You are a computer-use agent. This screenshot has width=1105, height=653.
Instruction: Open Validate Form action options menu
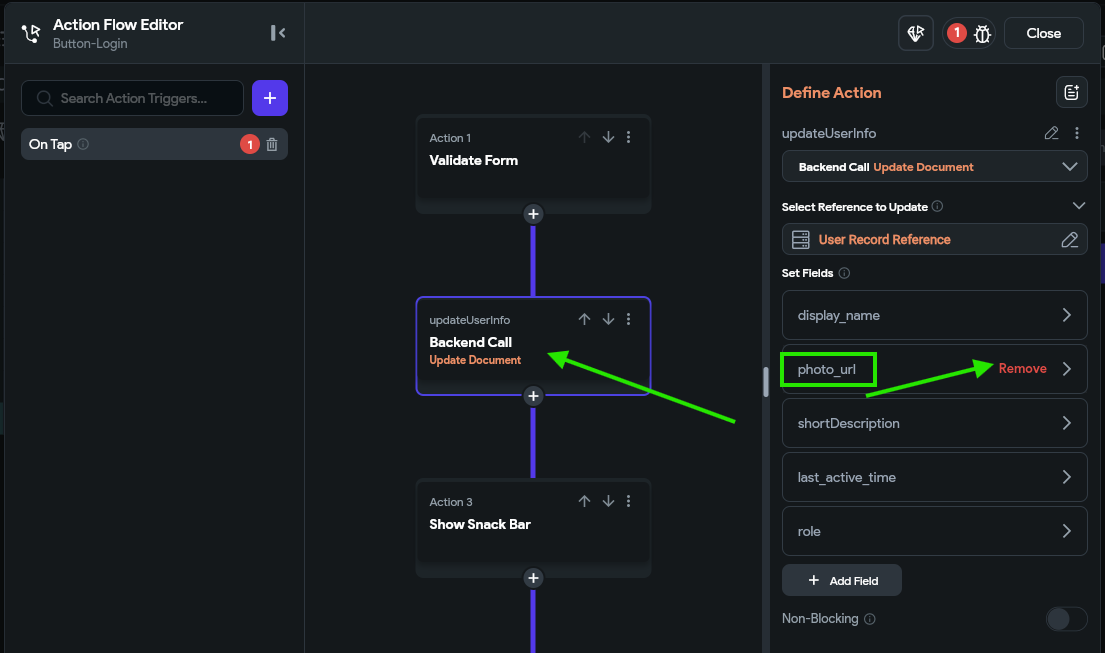(629, 137)
